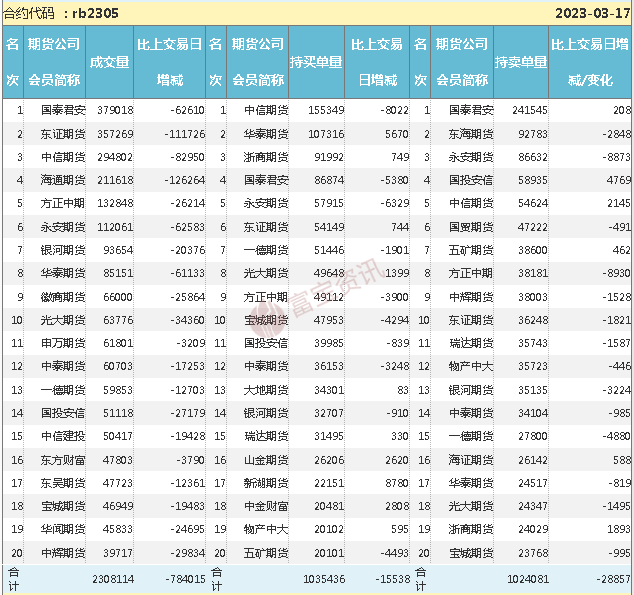The width and height of the screenshot is (634, 595).
Task: Click long position change -8022
Action: pos(394,110)
